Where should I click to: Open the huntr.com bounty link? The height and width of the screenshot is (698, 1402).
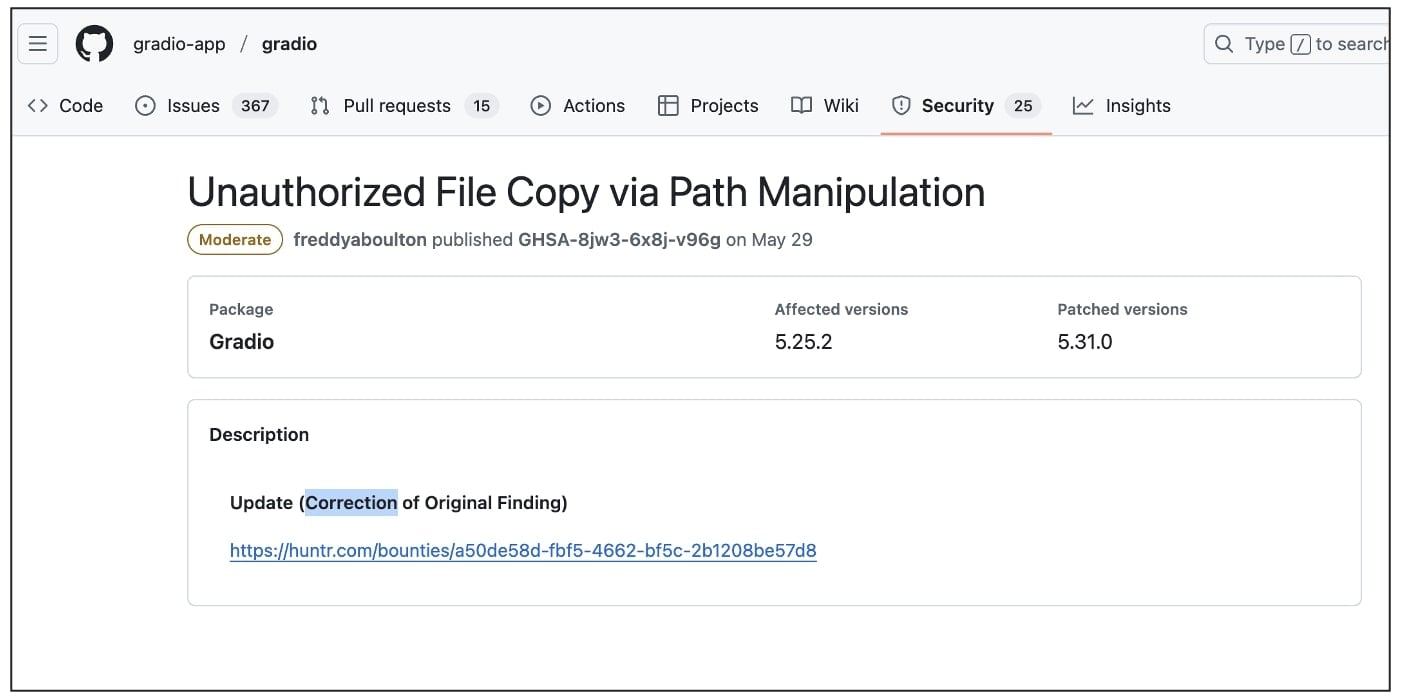523,551
